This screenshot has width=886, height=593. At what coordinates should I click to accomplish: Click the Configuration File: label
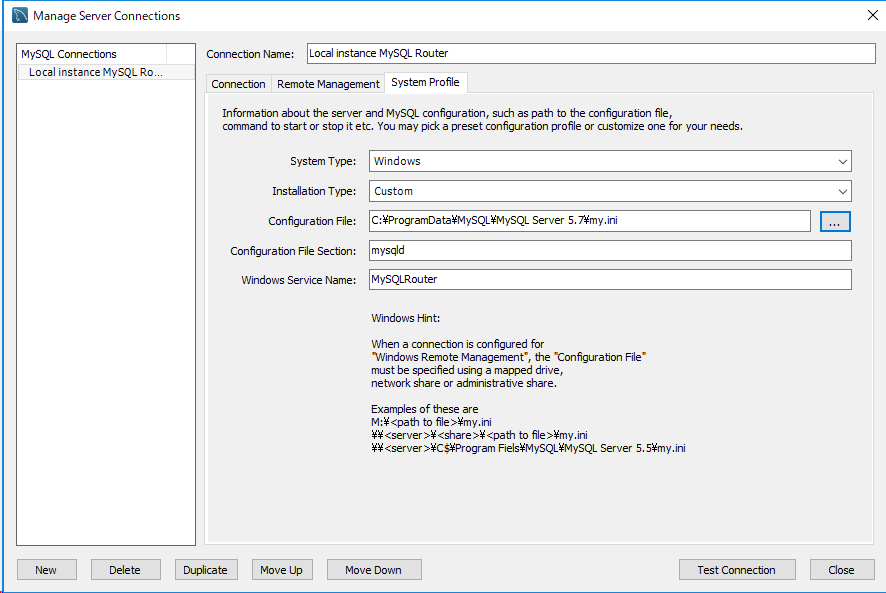[312, 221]
